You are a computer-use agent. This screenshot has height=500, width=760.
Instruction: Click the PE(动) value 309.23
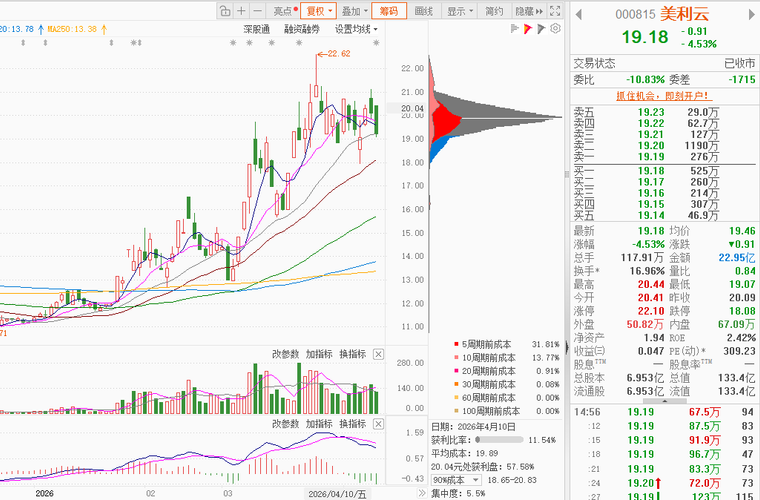click(739, 351)
